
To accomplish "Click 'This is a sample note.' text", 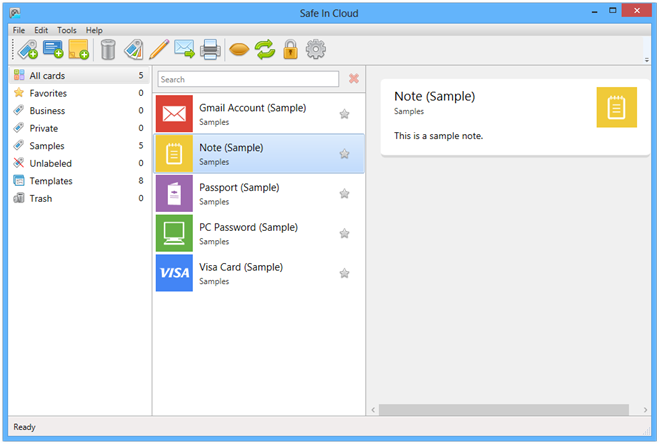I will (x=438, y=136).
